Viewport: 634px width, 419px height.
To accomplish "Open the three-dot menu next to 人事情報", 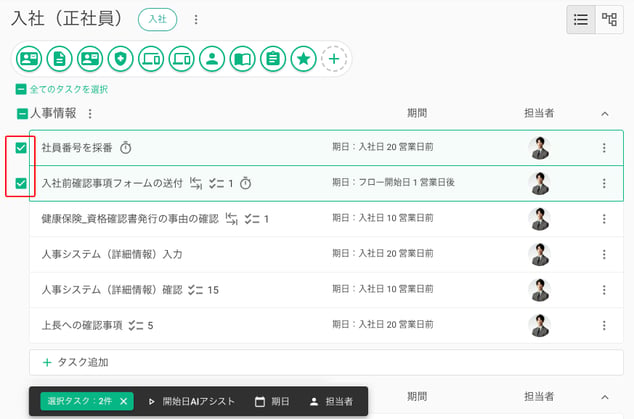I will [x=90, y=114].
